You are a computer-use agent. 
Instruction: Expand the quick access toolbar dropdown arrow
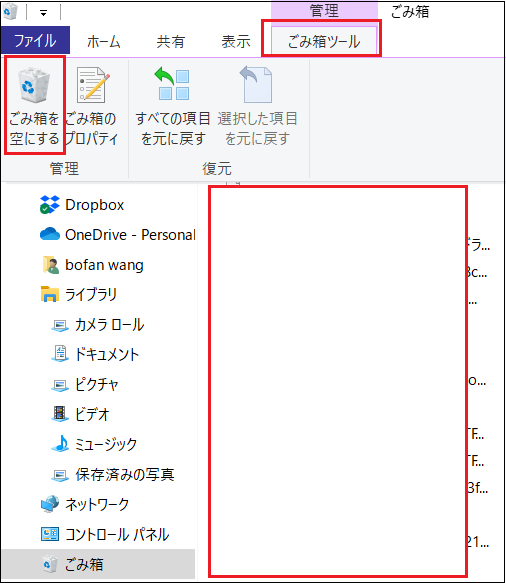tap(43, 13)
